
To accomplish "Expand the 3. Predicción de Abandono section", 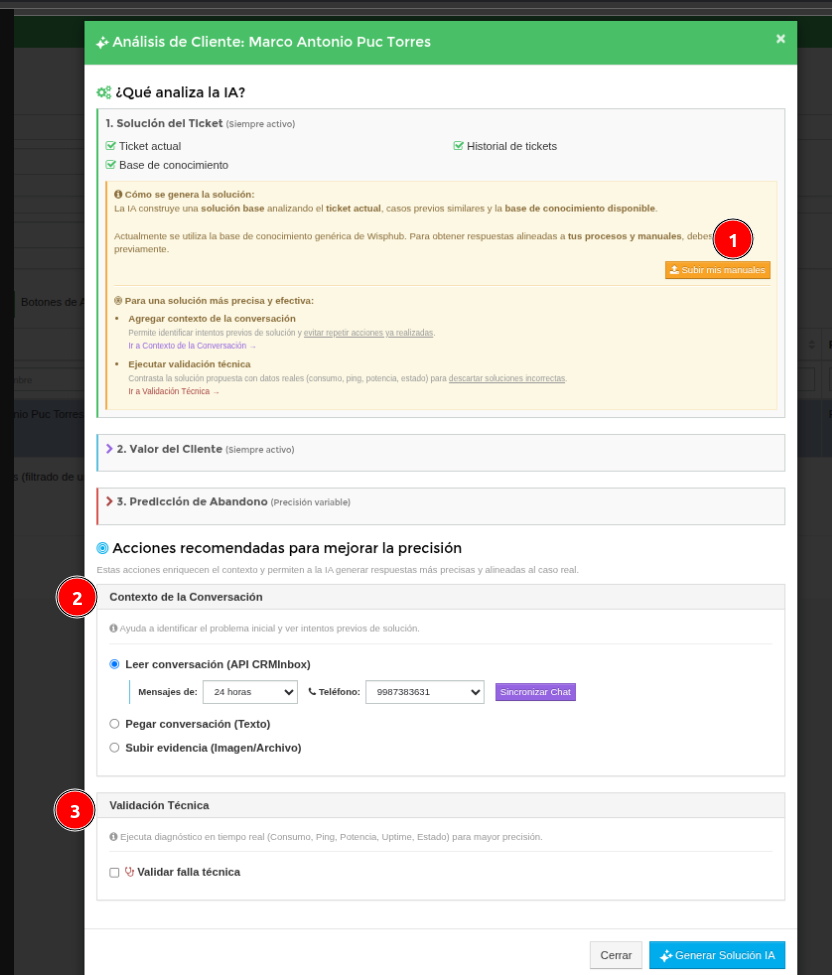I will [191, 502].
